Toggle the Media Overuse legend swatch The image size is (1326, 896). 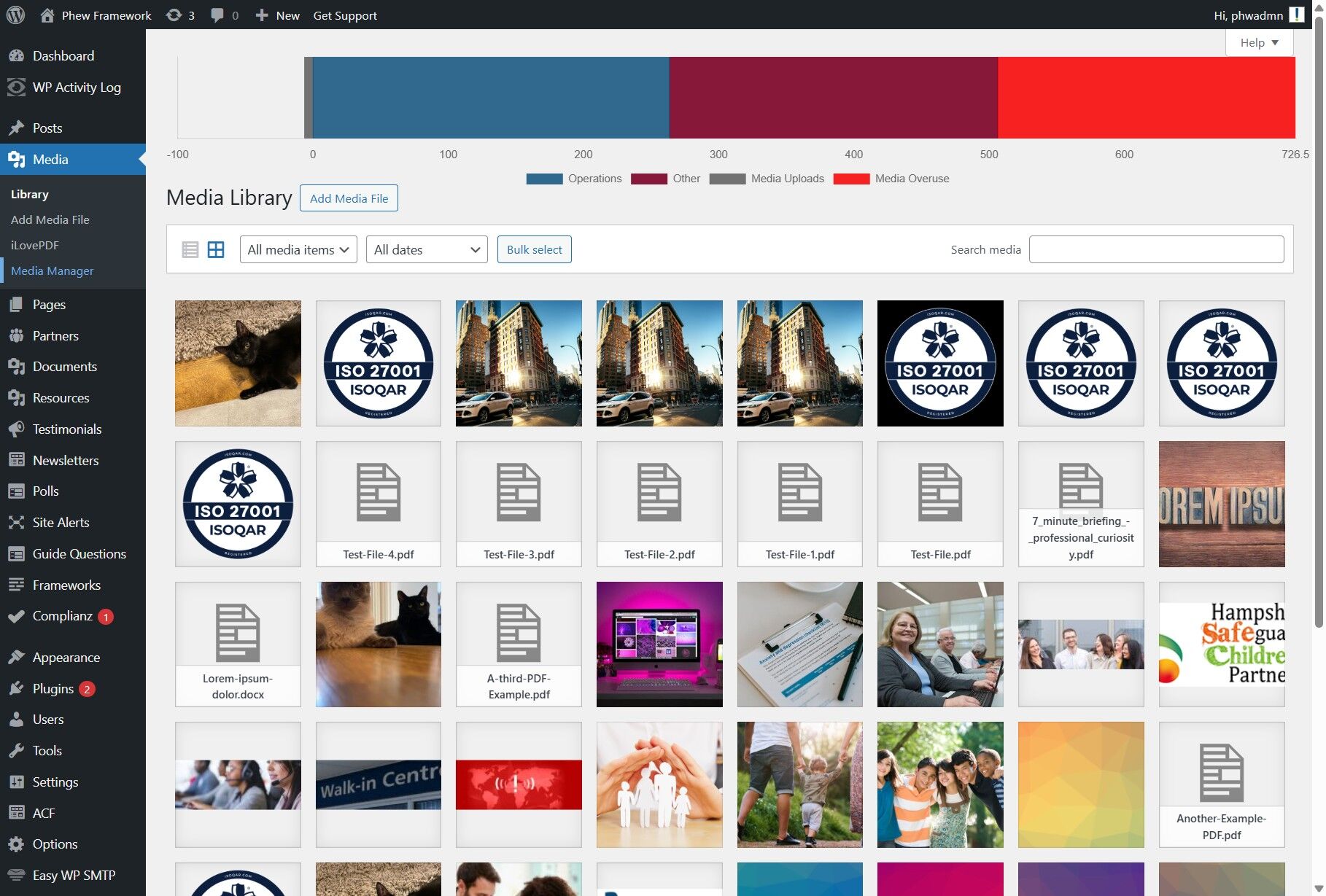[x=851, y=179]
